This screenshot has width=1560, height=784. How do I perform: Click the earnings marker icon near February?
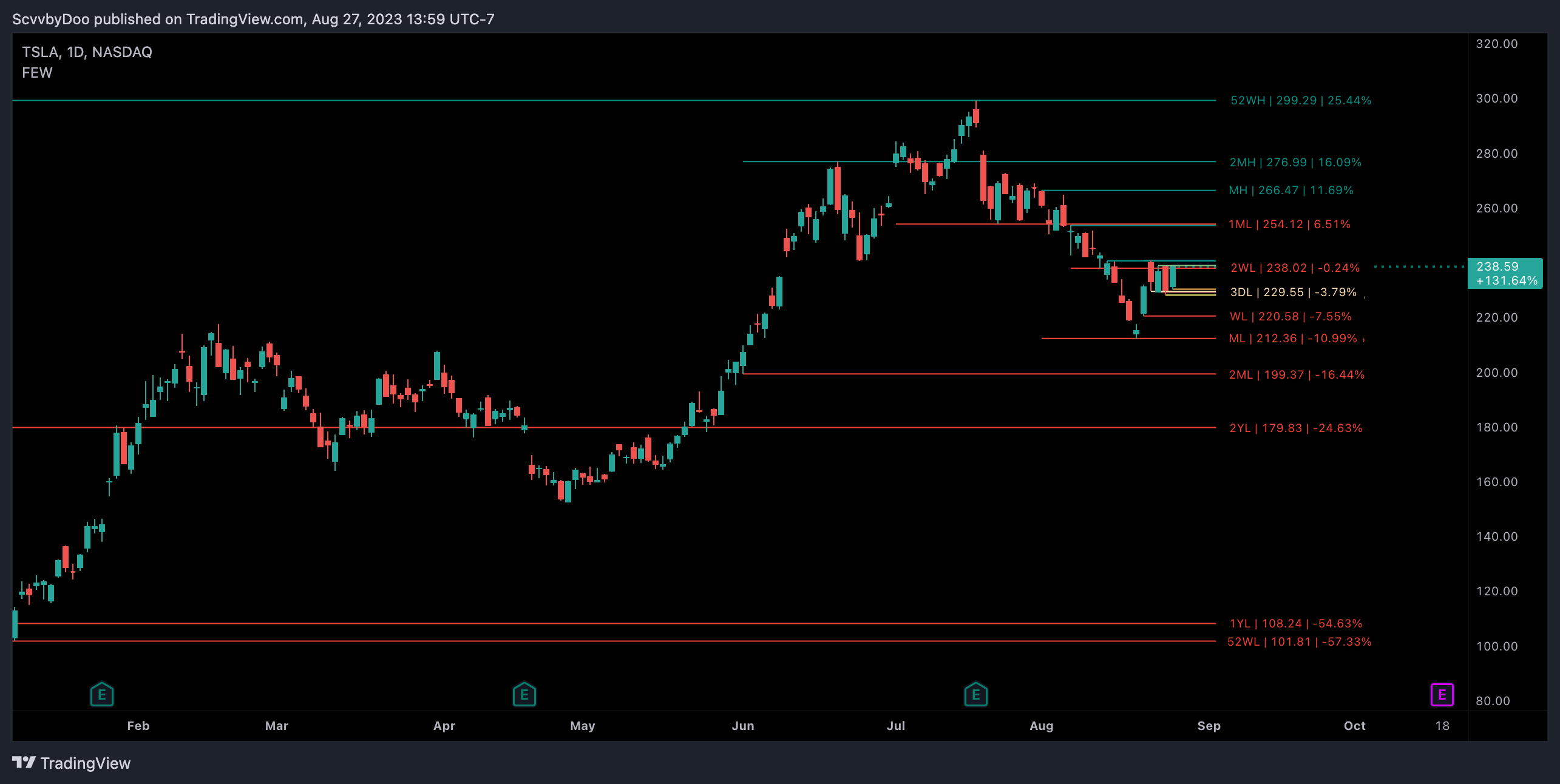102,694
